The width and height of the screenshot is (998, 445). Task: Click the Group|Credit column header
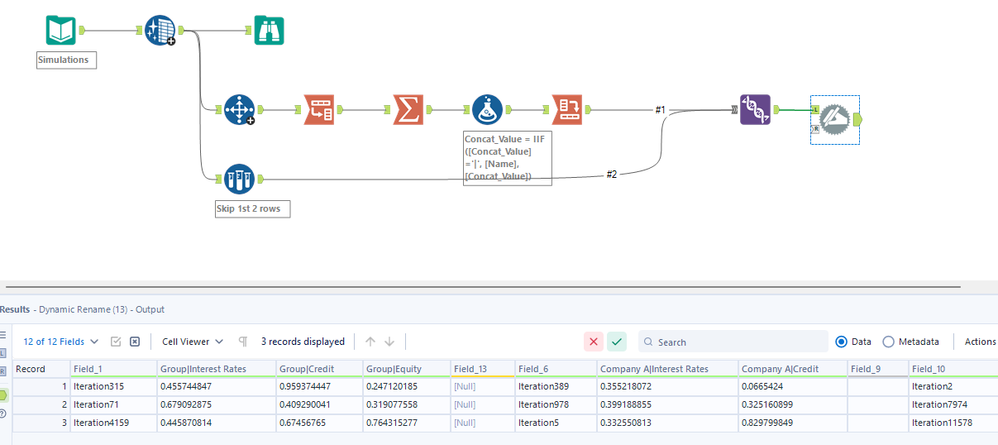(x=318, y=369)
